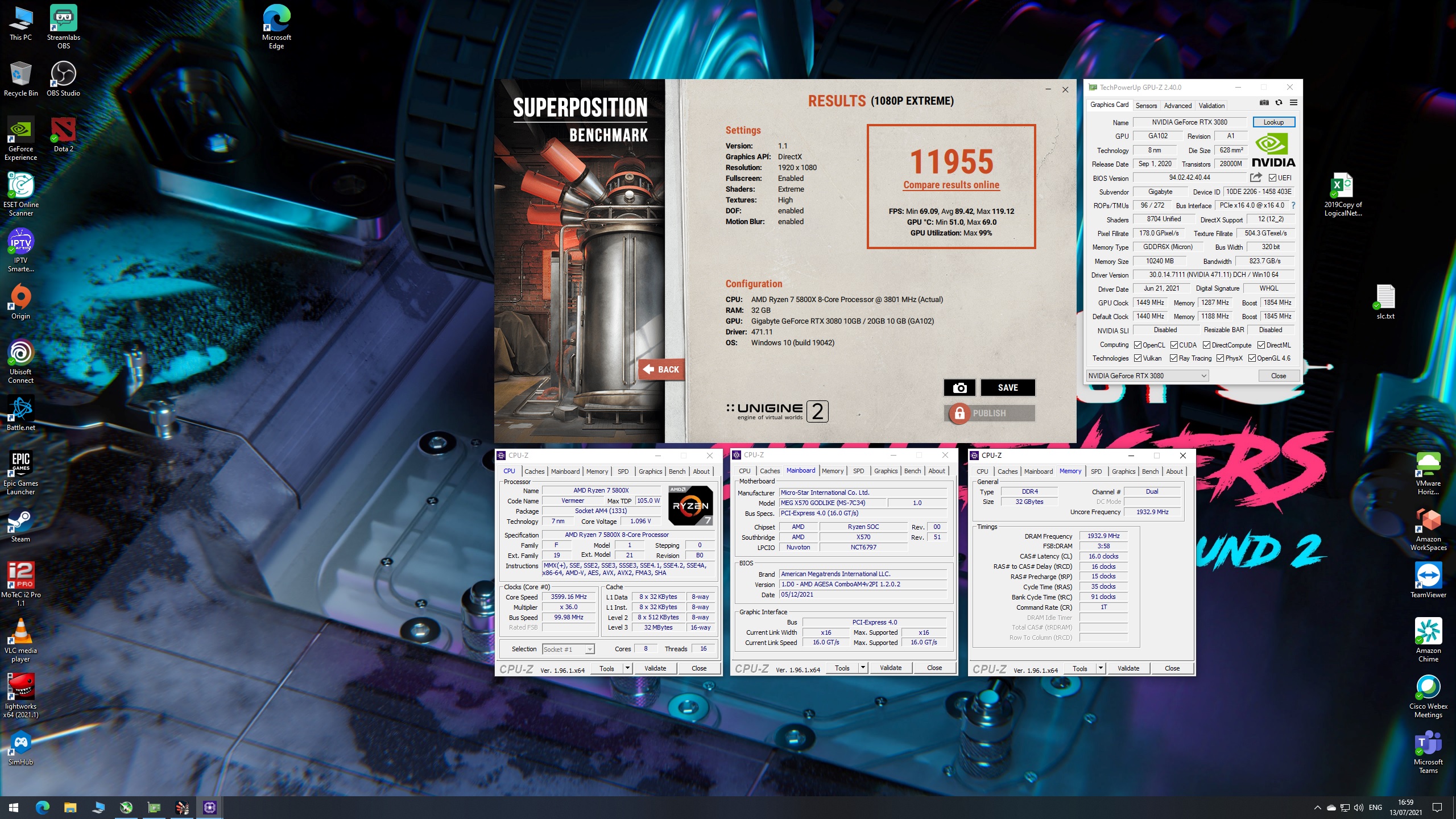This screenshot has width=1456, height=819.
Task: Click Validate in CPU-Z Memory window
Action: point(1128,668)
